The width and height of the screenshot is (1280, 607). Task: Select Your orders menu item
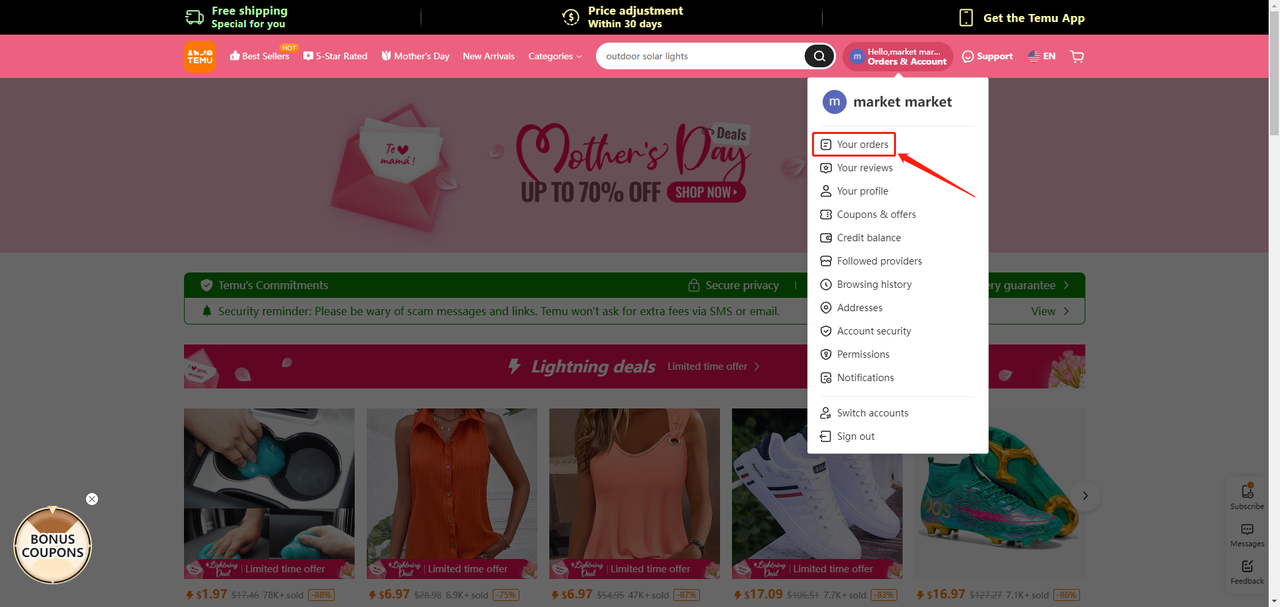point(853,145)
